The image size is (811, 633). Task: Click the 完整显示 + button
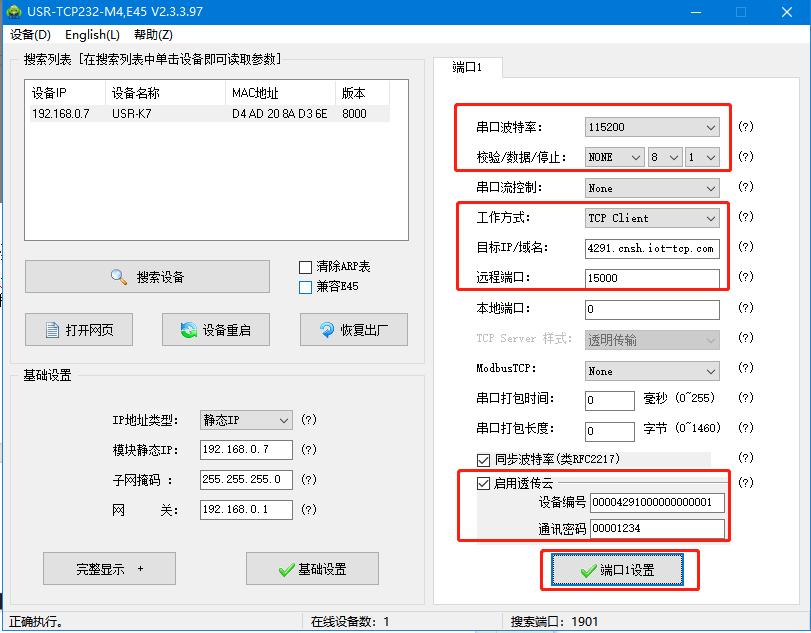click(x=109, y=569)
